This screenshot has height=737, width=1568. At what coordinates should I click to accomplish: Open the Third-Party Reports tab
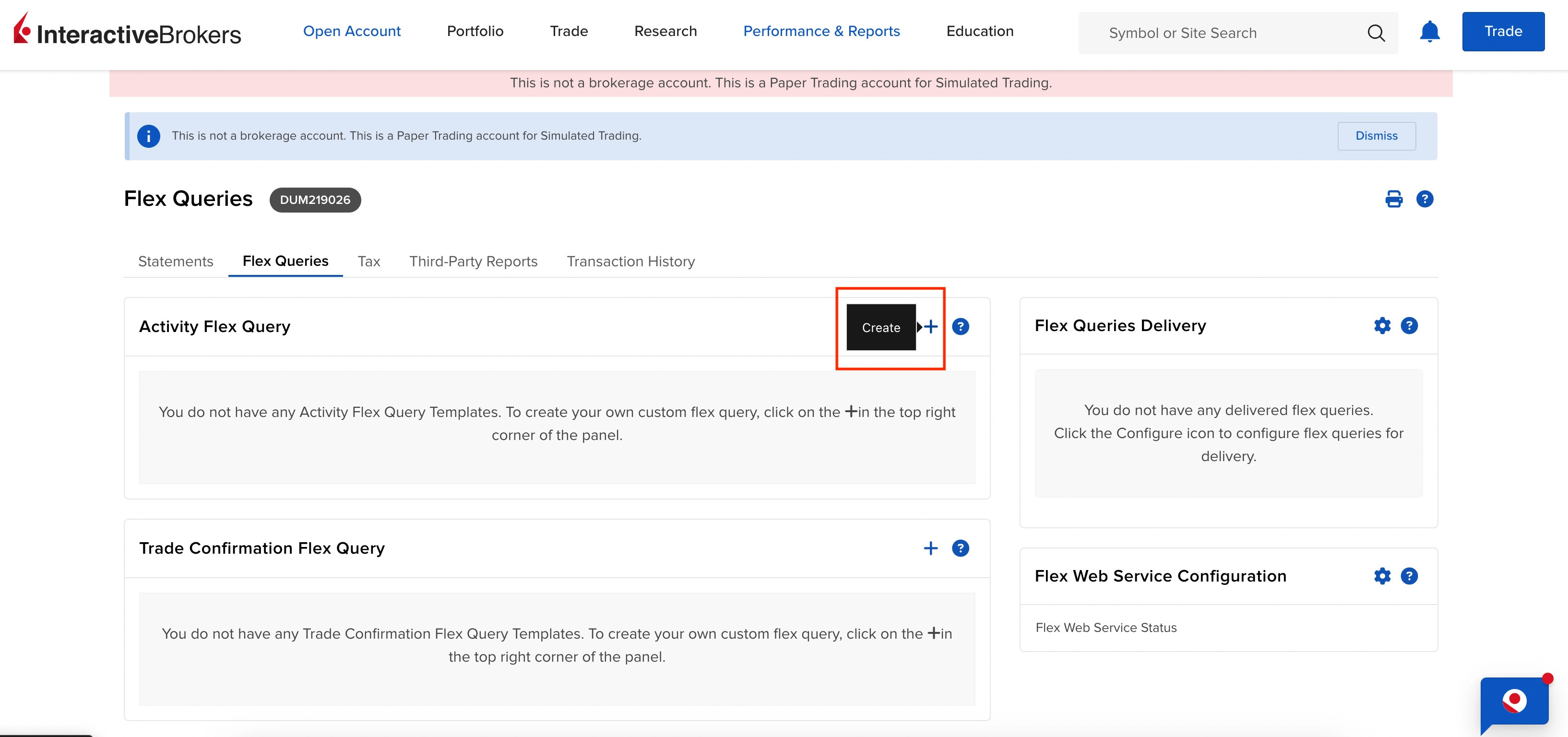coord(473,261)
